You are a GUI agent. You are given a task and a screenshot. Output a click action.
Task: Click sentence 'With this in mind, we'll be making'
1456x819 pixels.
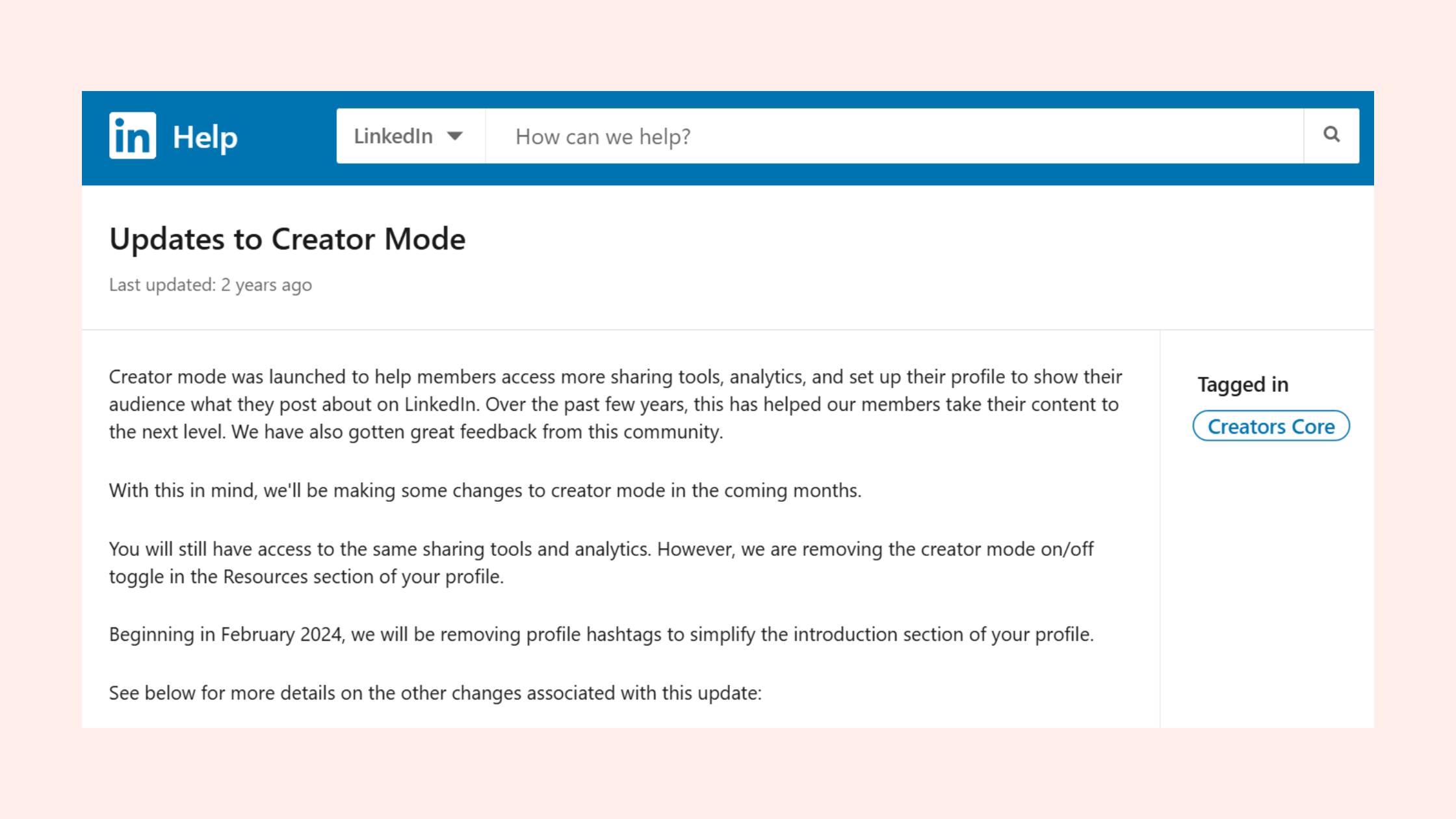tap(485, 490)
